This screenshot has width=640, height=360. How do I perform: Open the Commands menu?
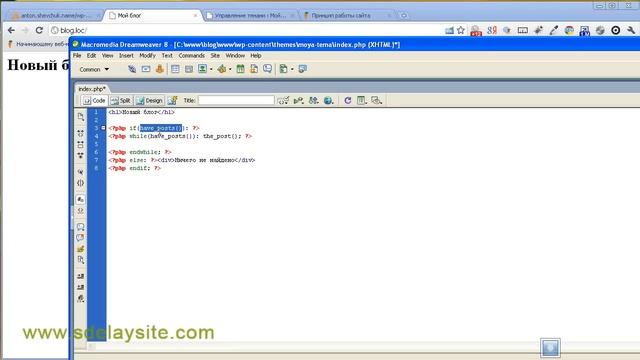[x=191, y=56]
